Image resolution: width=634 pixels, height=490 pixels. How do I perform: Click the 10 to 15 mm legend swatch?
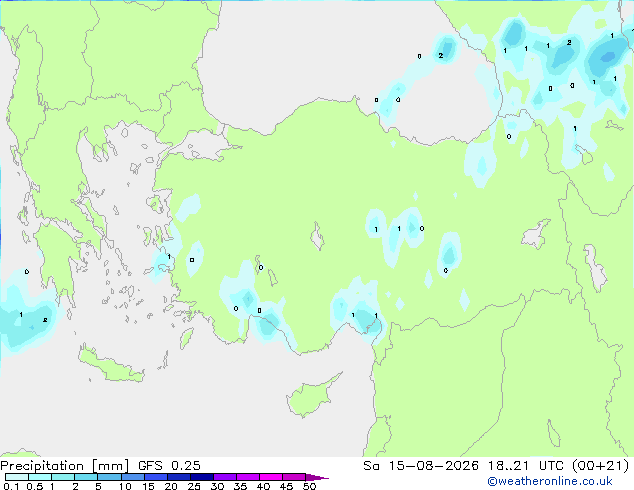point(132,477)
